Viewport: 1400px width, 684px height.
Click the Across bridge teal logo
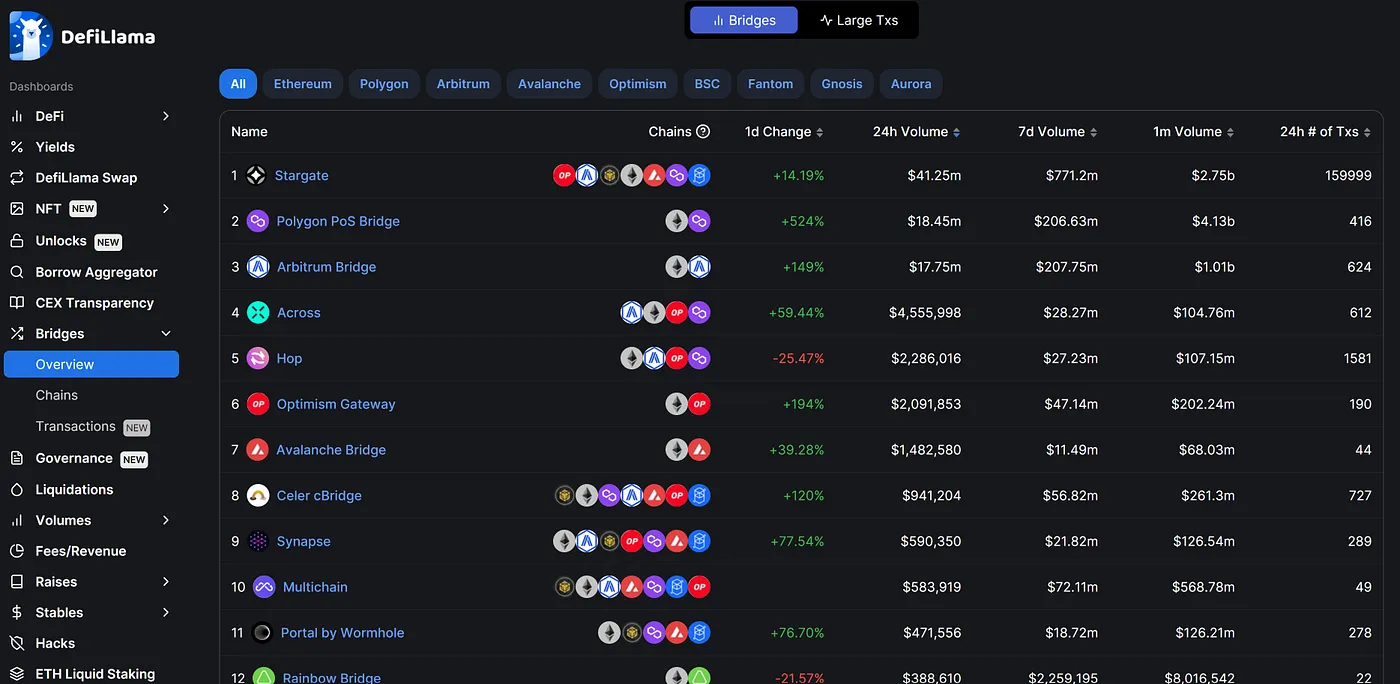click(x=258, y=313)
